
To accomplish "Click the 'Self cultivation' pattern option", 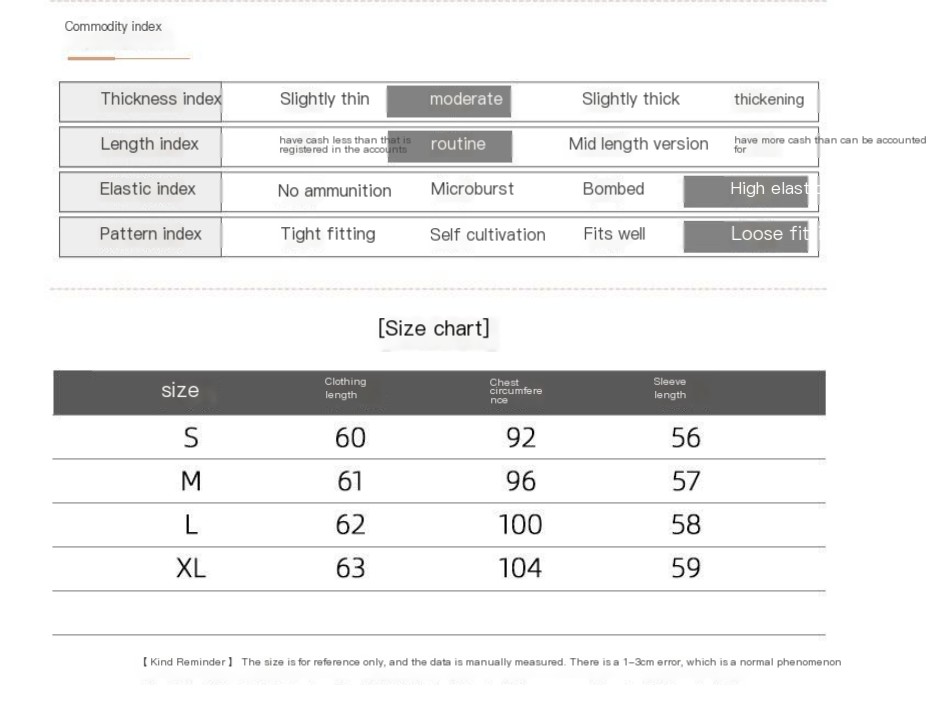I will (487, 235).
